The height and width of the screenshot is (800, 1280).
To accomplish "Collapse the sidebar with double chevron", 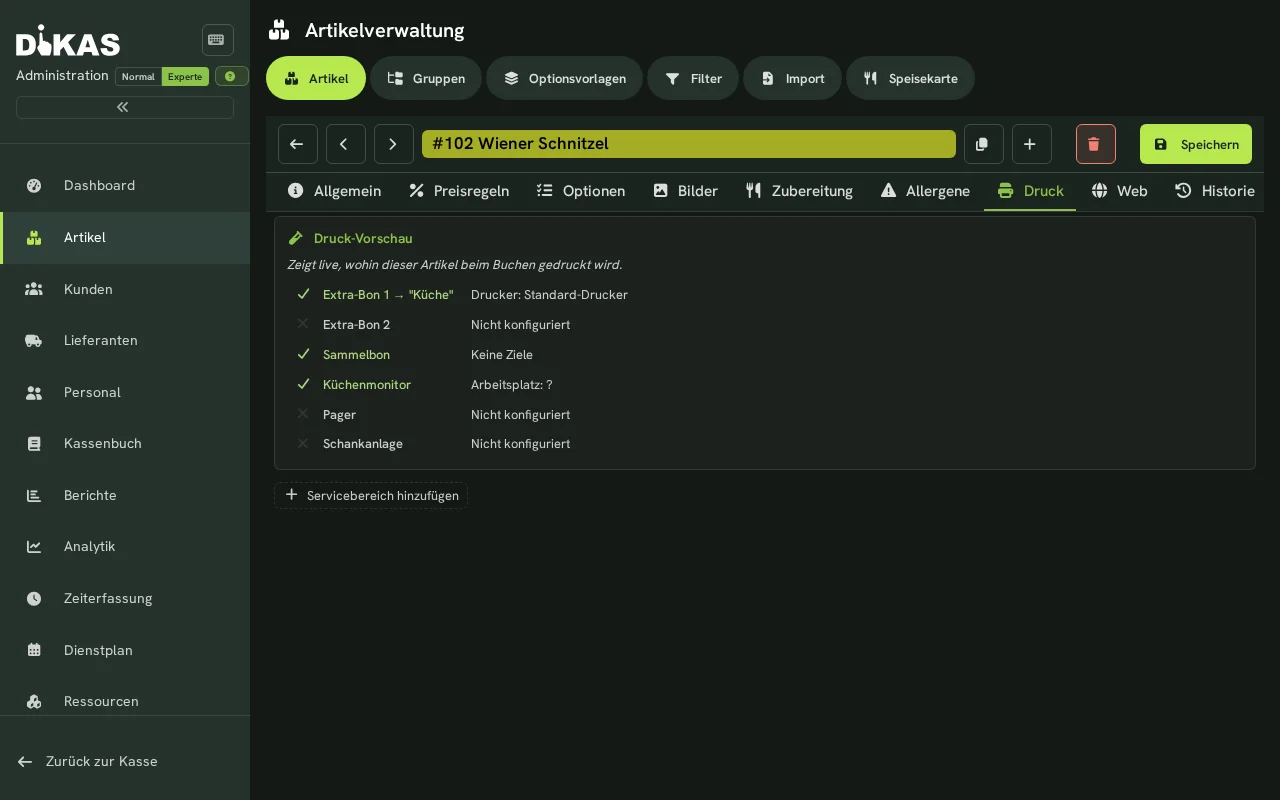I will point(125,107).
